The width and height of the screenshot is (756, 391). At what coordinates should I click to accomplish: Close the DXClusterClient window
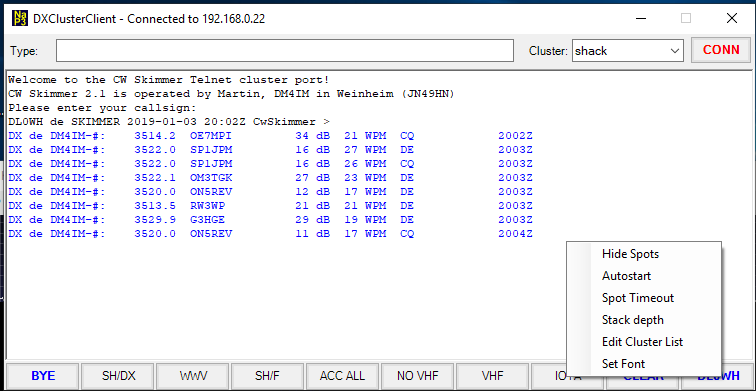coord(731,19)
